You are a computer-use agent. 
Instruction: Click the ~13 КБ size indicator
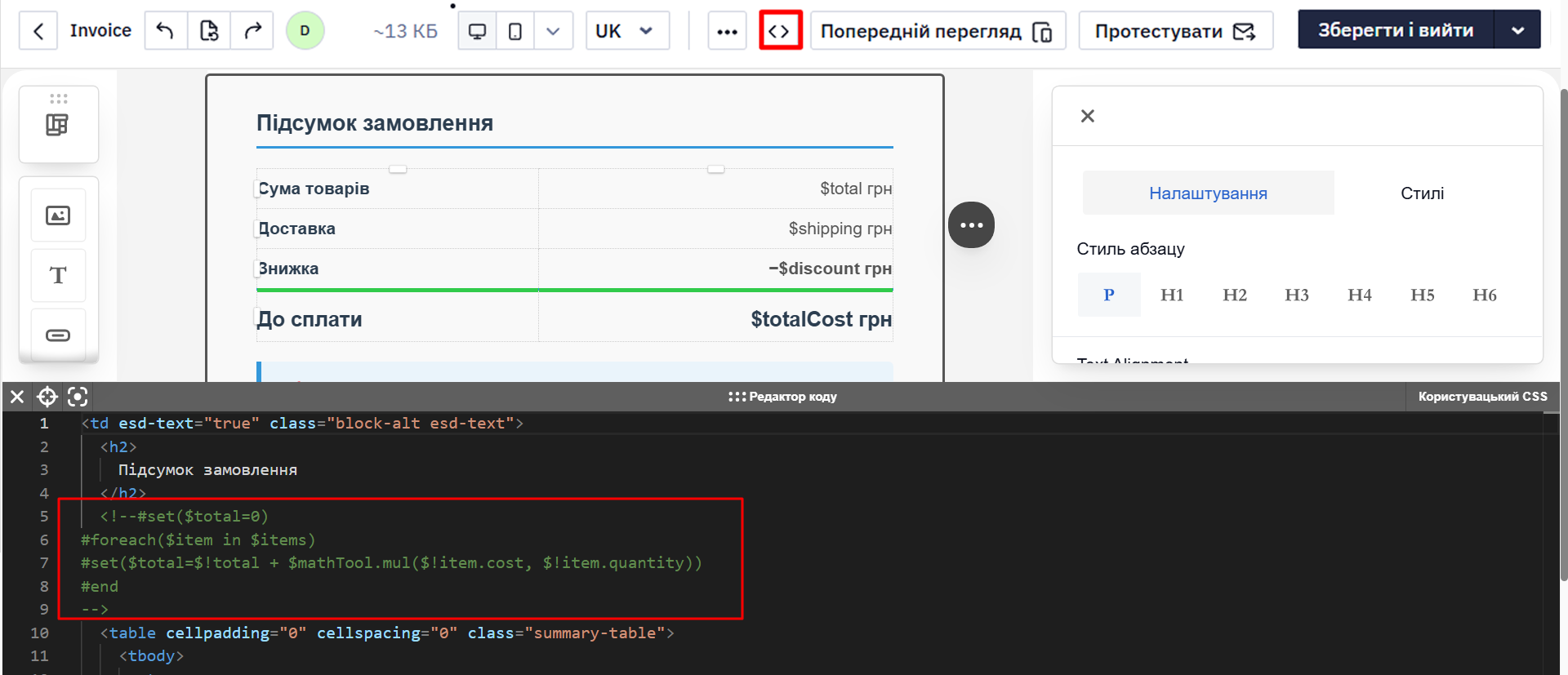pyautogui.click(x=405, y=31)
